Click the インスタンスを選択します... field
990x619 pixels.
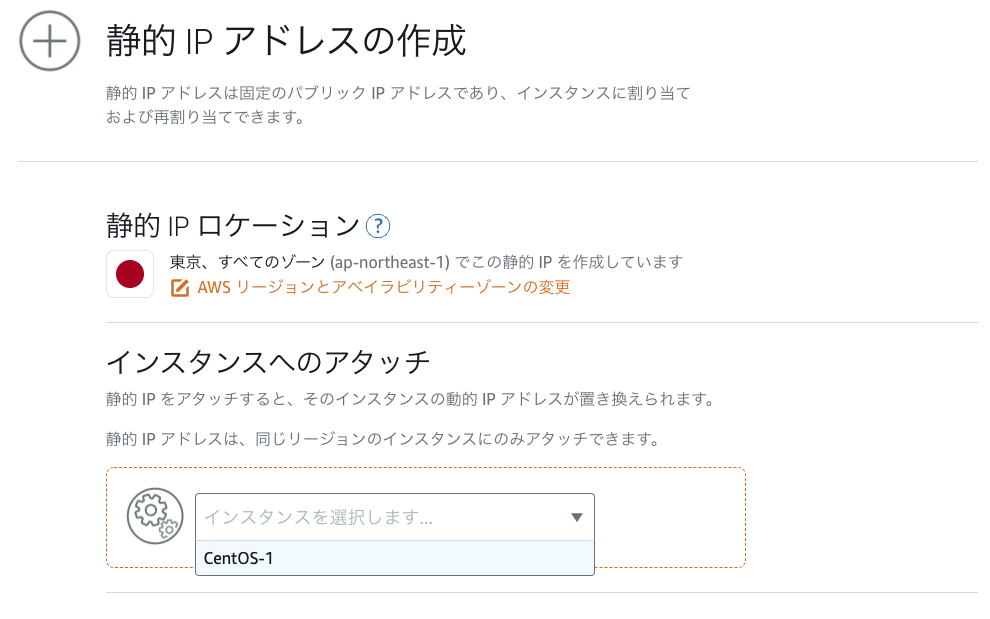coord(395,517)
